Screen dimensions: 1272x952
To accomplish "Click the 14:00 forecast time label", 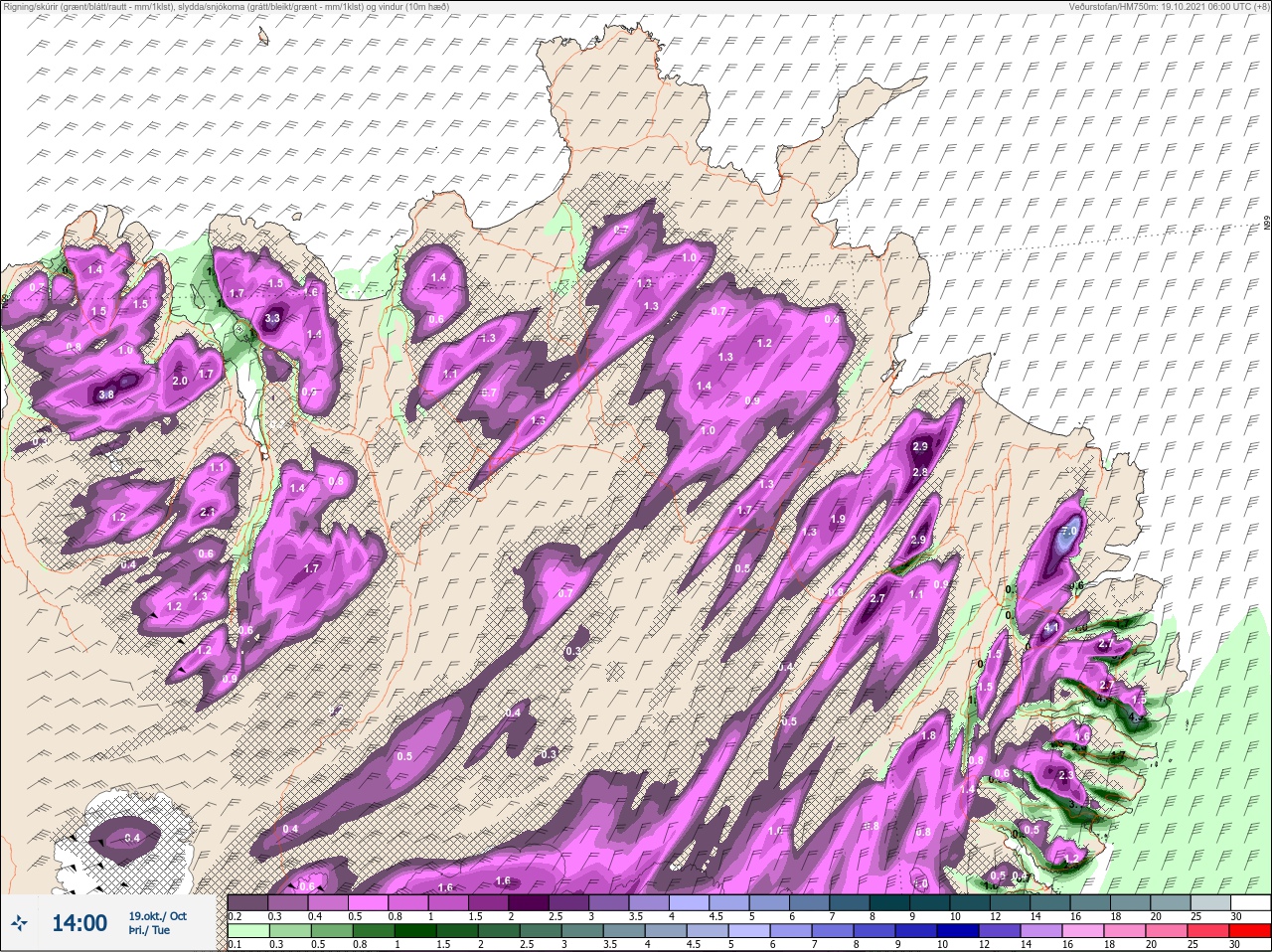I will pos(79,923).
